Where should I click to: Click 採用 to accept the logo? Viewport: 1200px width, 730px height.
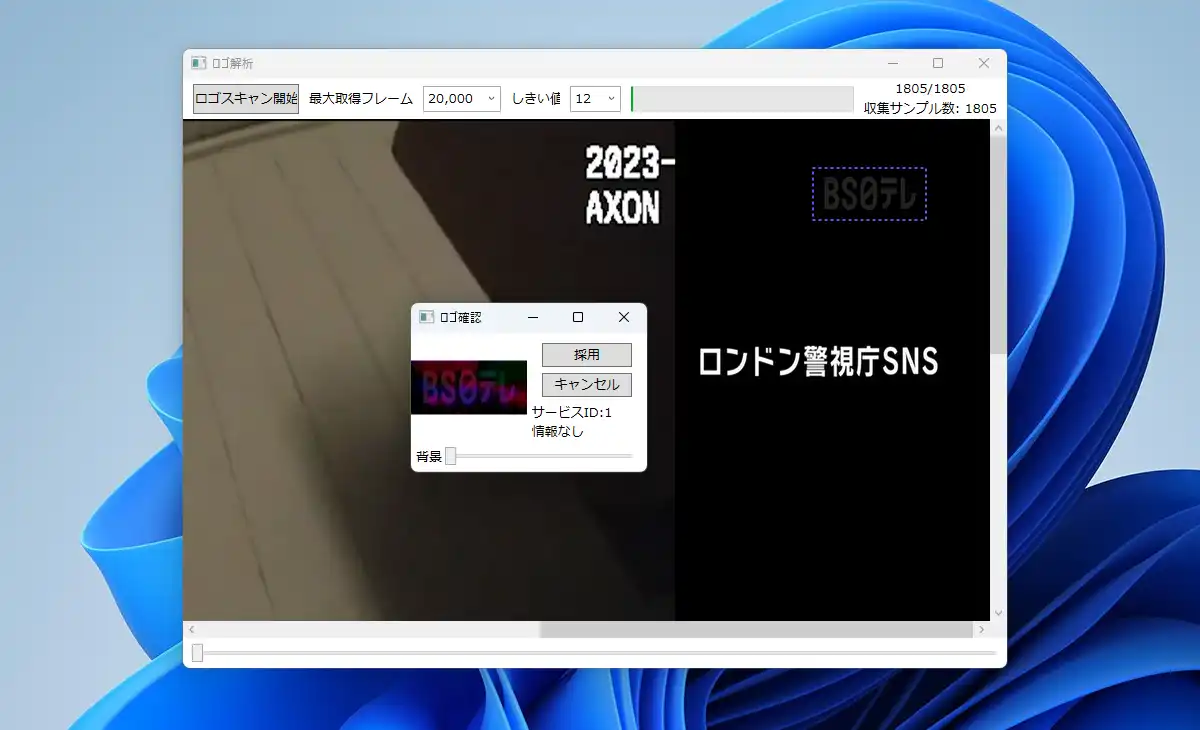[587, 355]
